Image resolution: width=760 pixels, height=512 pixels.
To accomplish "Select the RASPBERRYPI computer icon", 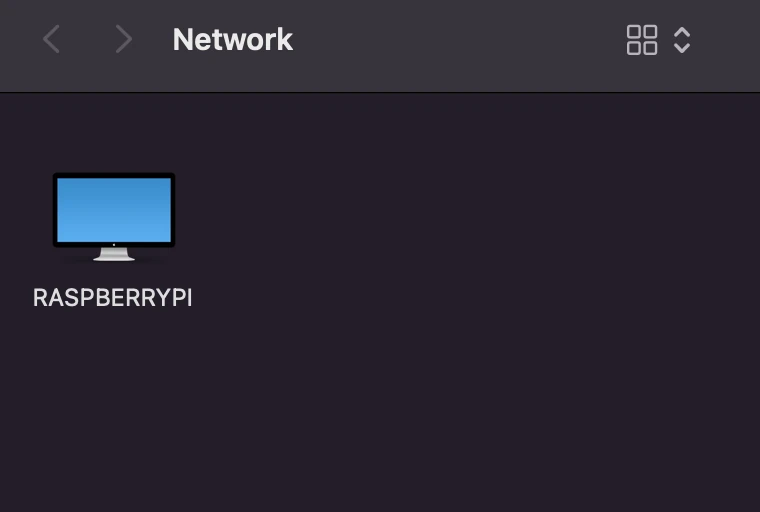I will (x=114, y=217).
